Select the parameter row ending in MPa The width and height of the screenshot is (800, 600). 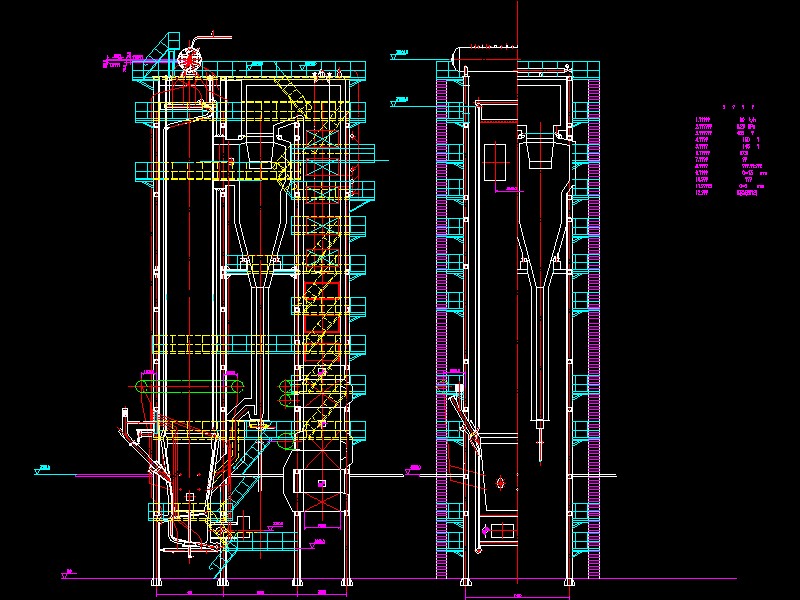pyautogui.click(x=726, y=126)
